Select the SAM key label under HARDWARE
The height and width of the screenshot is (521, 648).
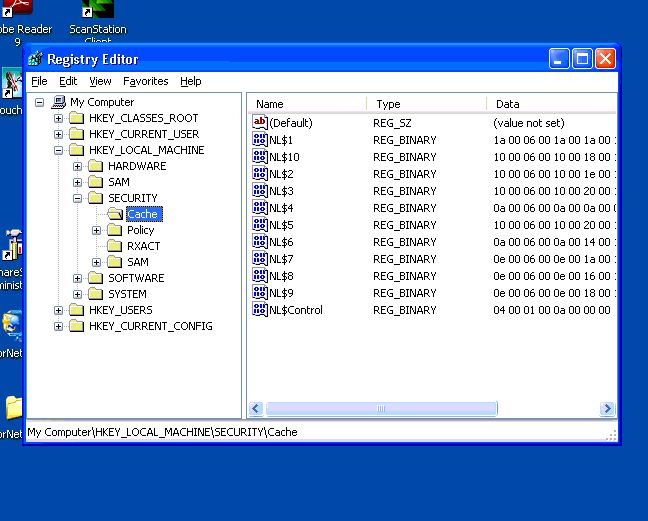(119, 182)
